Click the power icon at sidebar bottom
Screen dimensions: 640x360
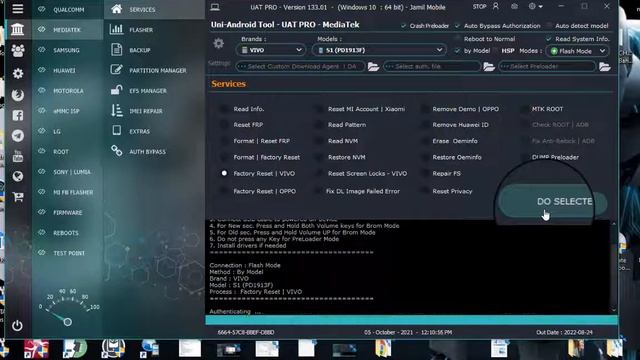coord(17,325)
